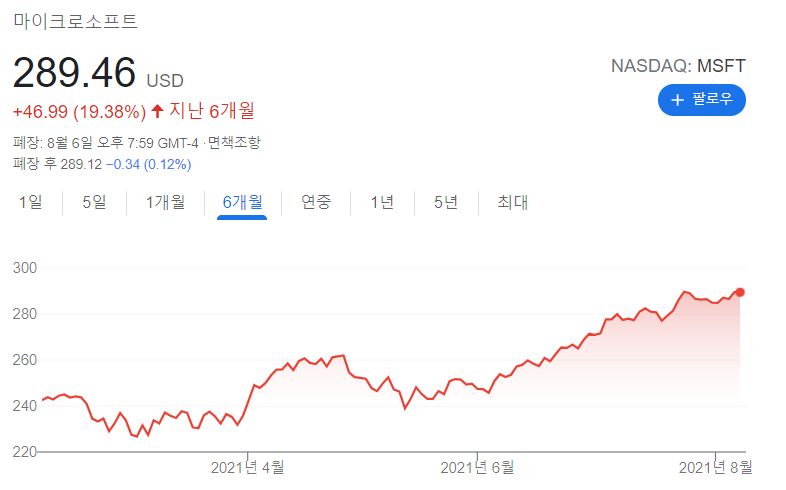Select the 6개월 chart tab
Viewport: 786px width, 490px height.
(x=242, y=202)
